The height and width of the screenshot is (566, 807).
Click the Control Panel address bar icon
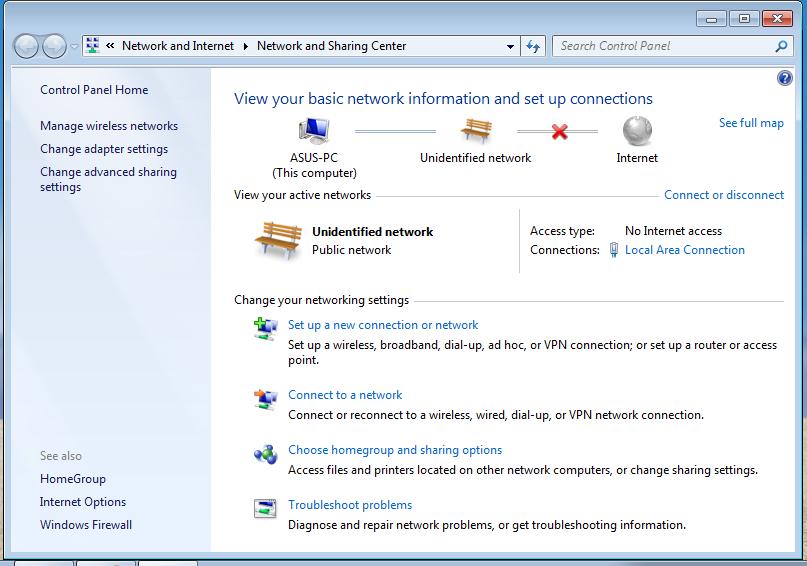93,46
